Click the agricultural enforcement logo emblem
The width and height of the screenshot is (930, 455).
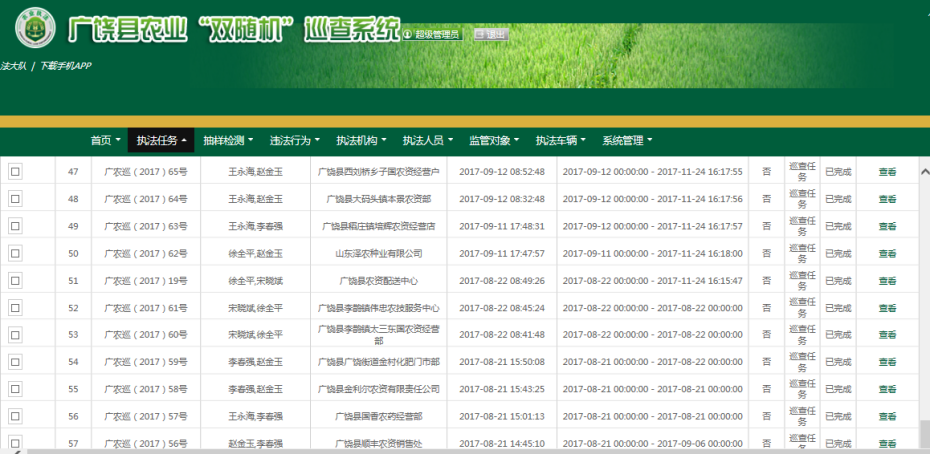[x=35, y=28]
